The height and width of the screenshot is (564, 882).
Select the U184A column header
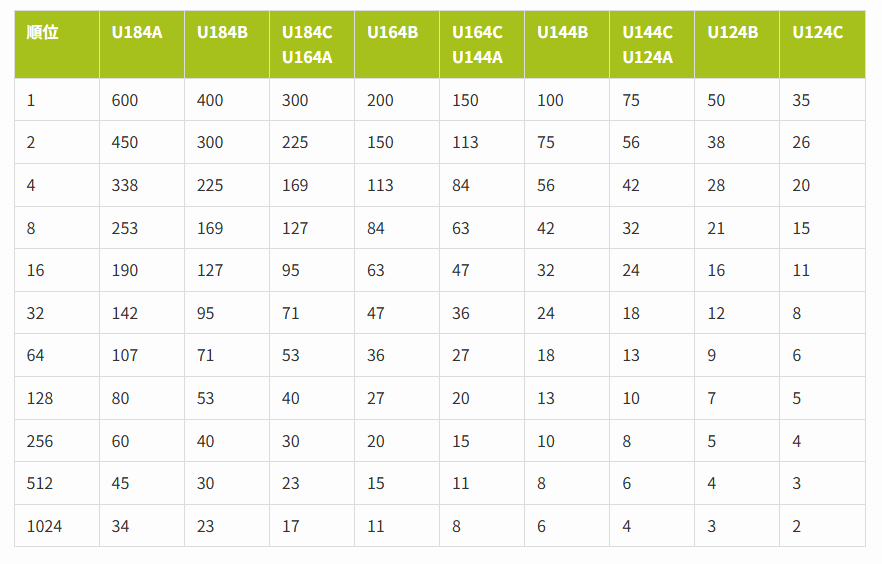pyautogui.click(x=137, y=33)
